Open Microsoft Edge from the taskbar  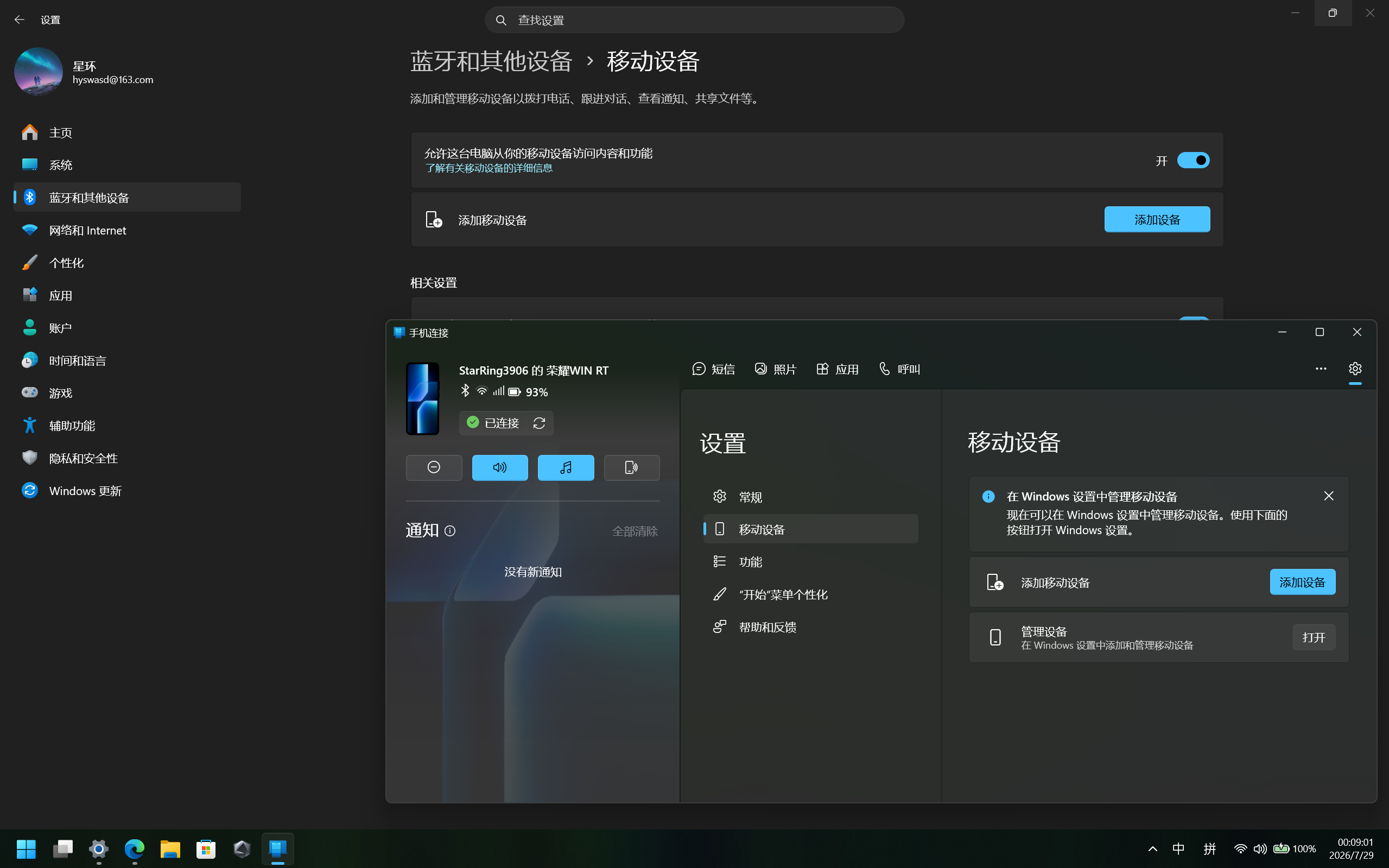coord(134,848)
